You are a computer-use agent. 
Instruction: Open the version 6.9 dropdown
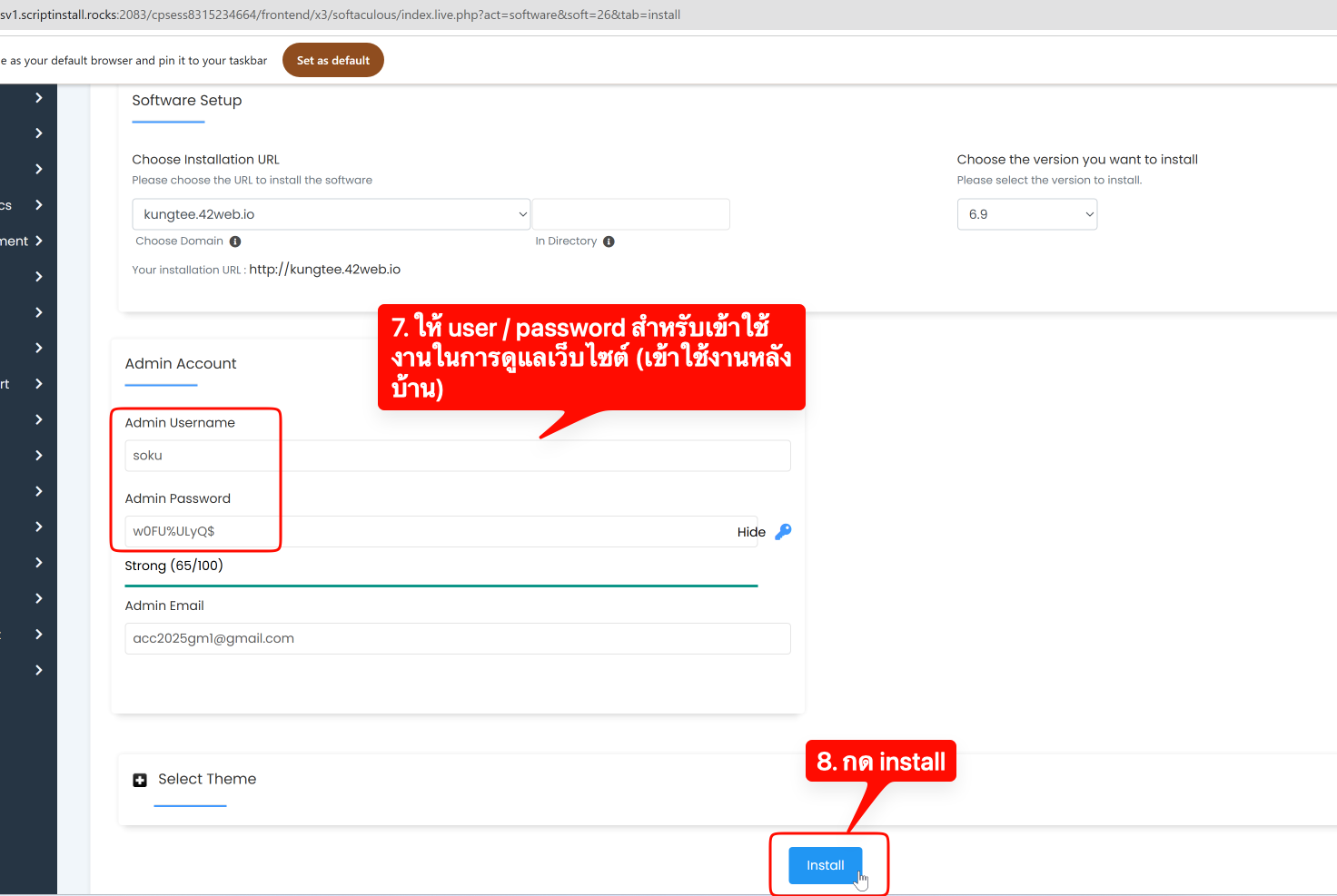1026,214
